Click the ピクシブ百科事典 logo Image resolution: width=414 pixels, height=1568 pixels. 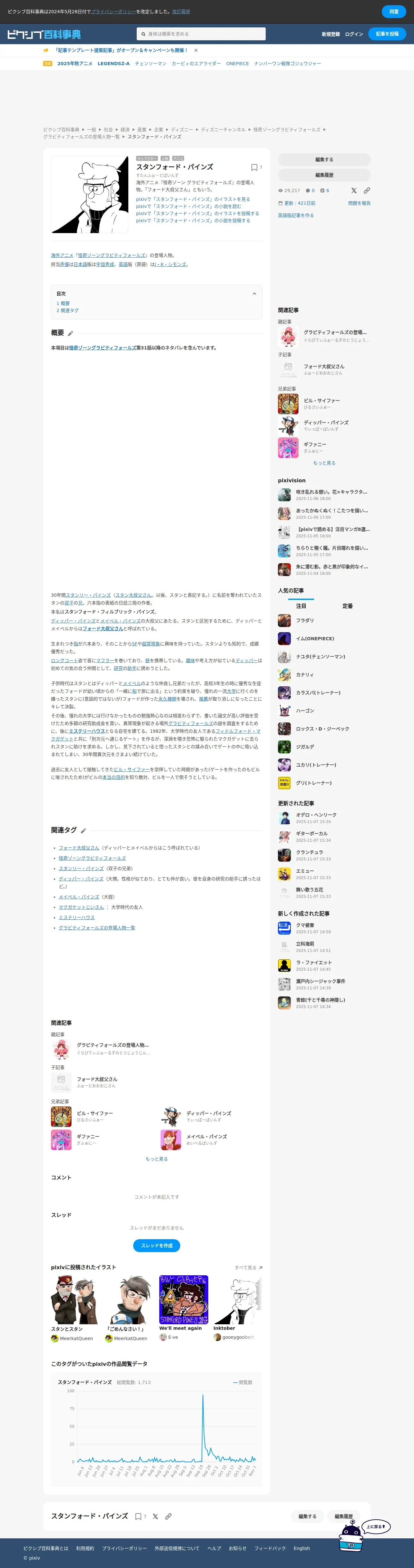click(44, 34)
